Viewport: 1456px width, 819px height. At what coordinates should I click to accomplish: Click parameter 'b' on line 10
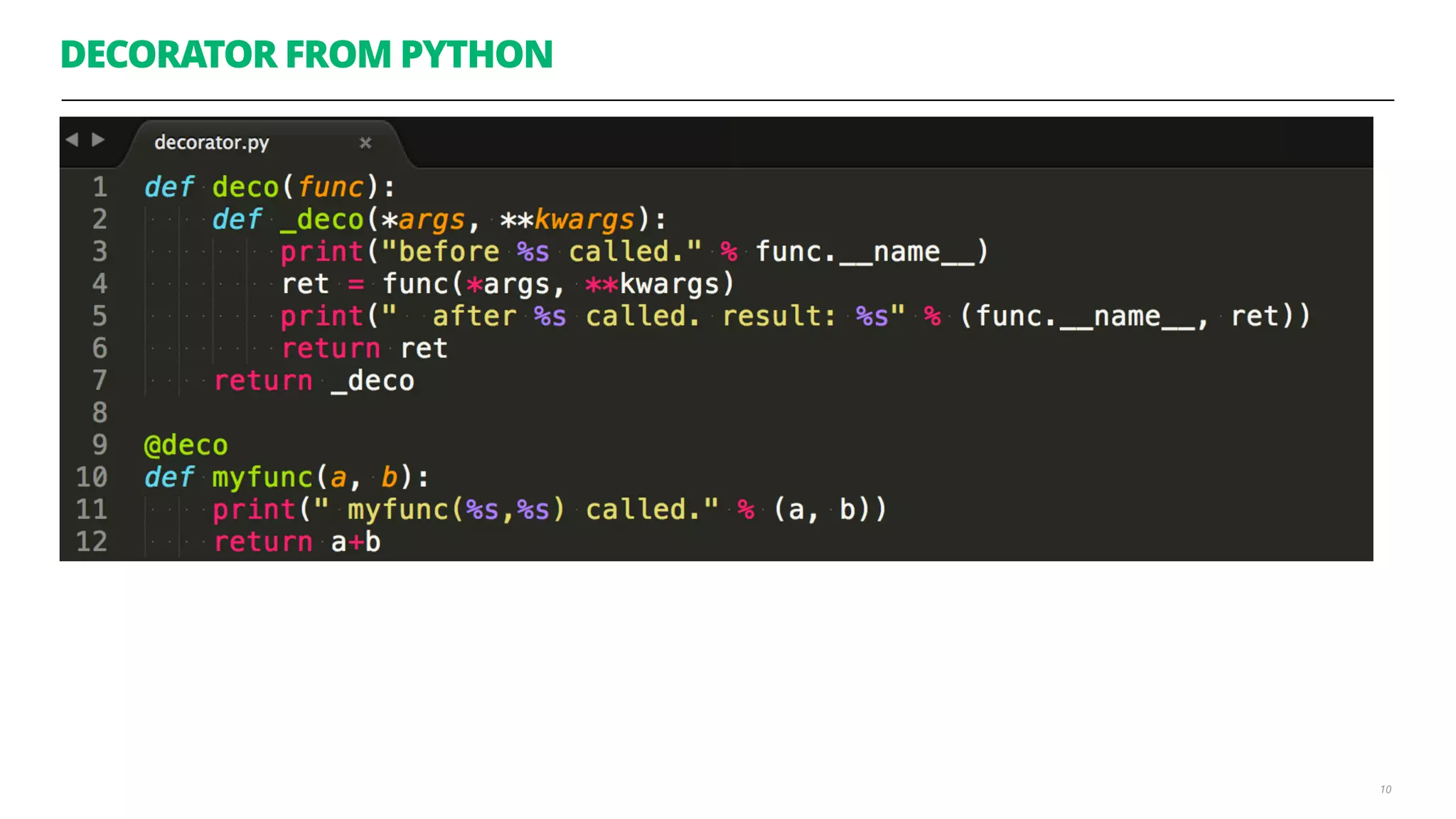[389, 478]
